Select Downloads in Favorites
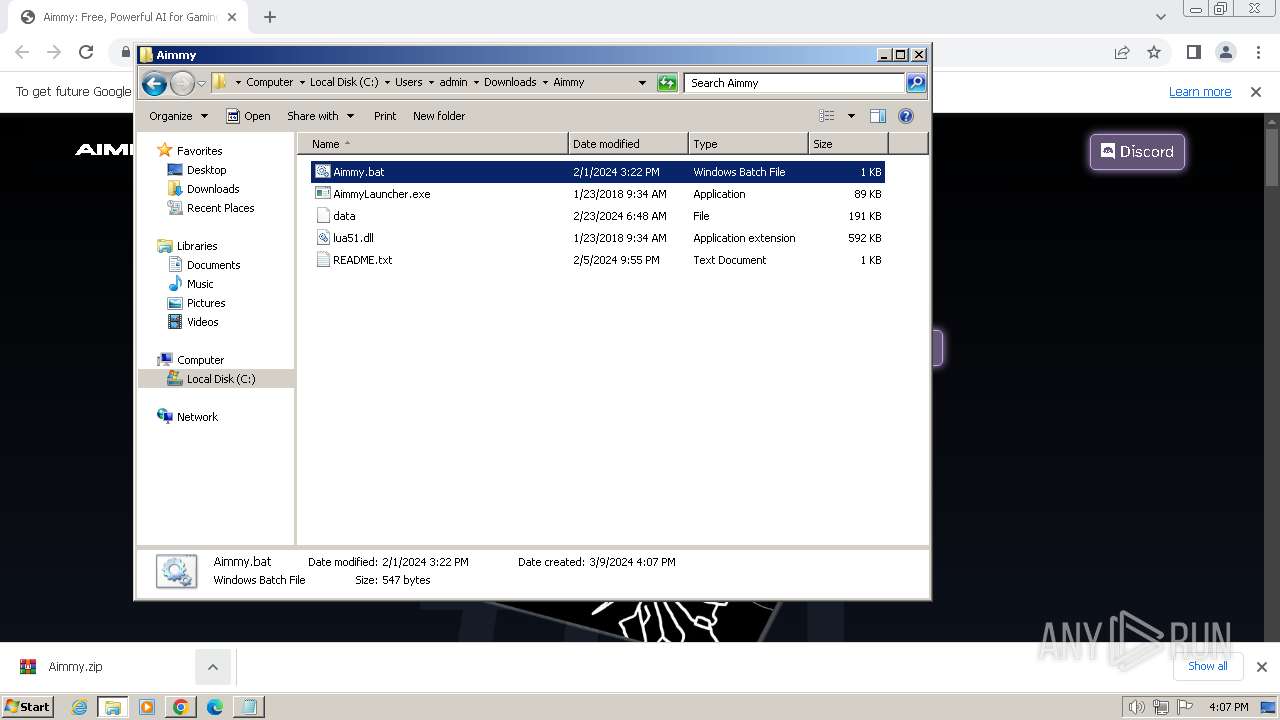 click(213, 189)
